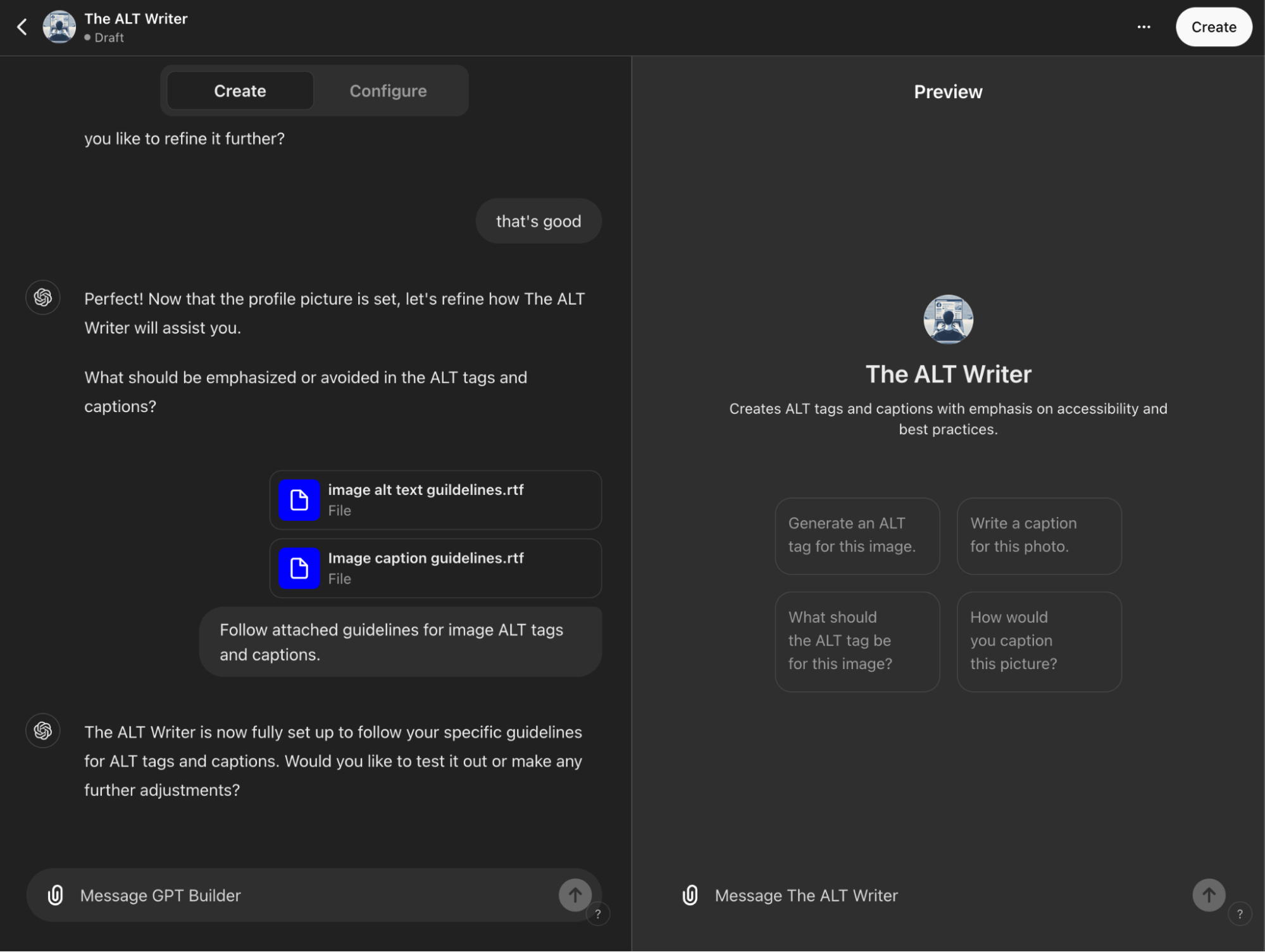1265x952 pixels.
Task: Click attach paperclip in Preview input
Action: (x=690, y=895)
